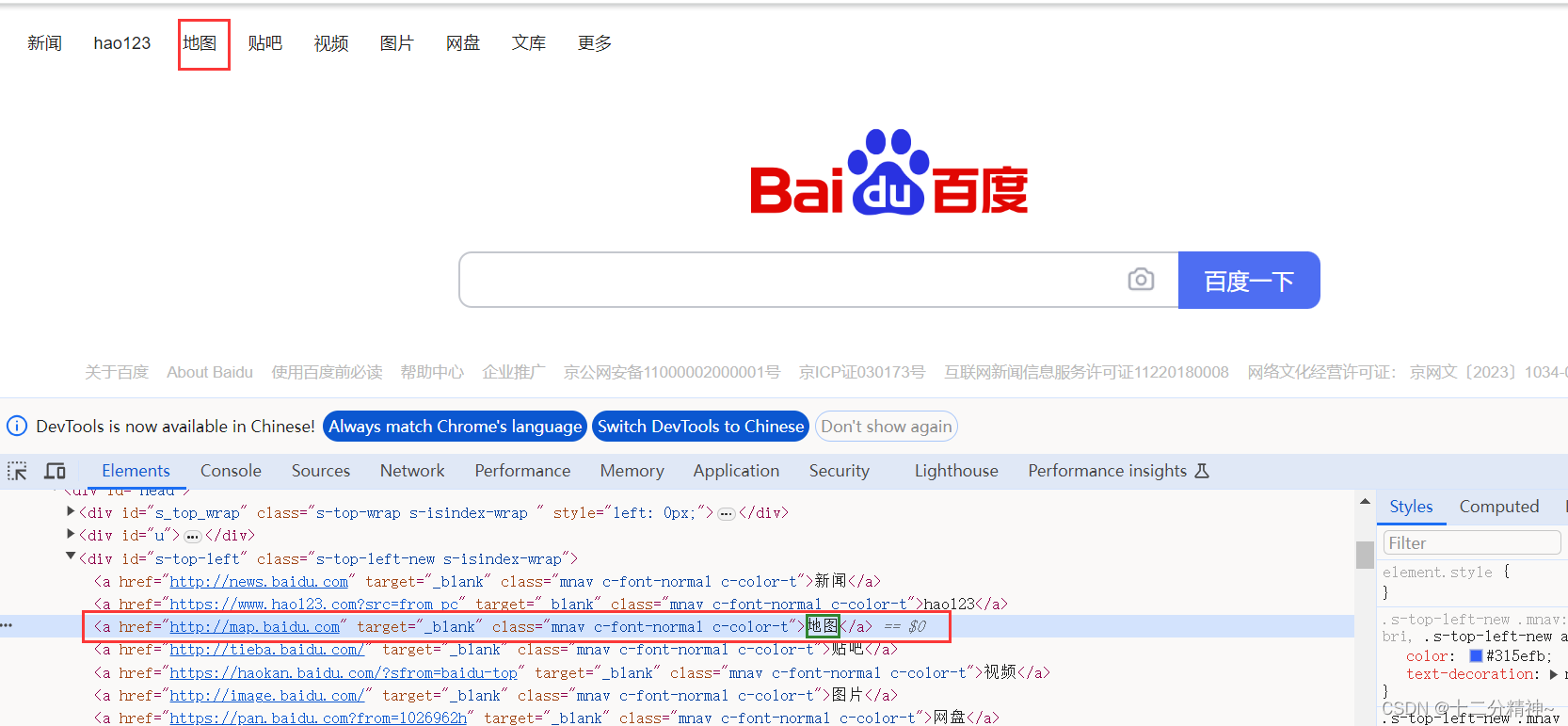This screenshot has height=726, width=1568.
Task: Open the 贴吧 link in top navigation
Action: [265, 43]
